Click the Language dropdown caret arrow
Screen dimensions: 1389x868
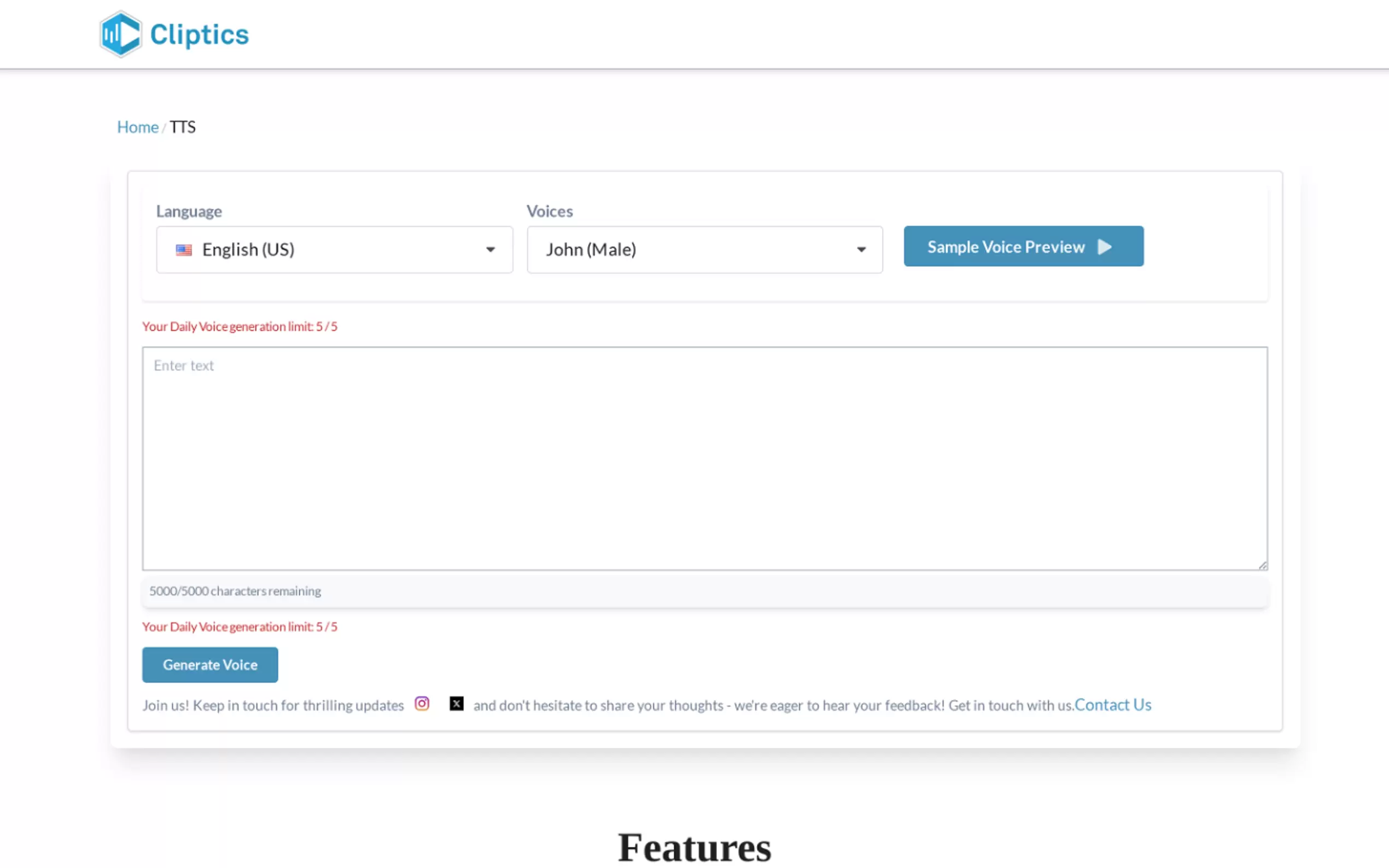point(490,250)
